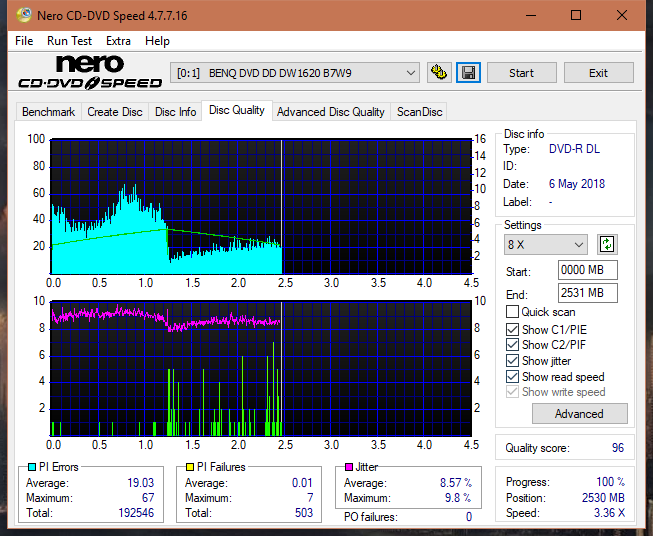This screenshot has width=653, height=536.
Task: Click jitter average 8.57 %
Action: click(x=456, y=483)
